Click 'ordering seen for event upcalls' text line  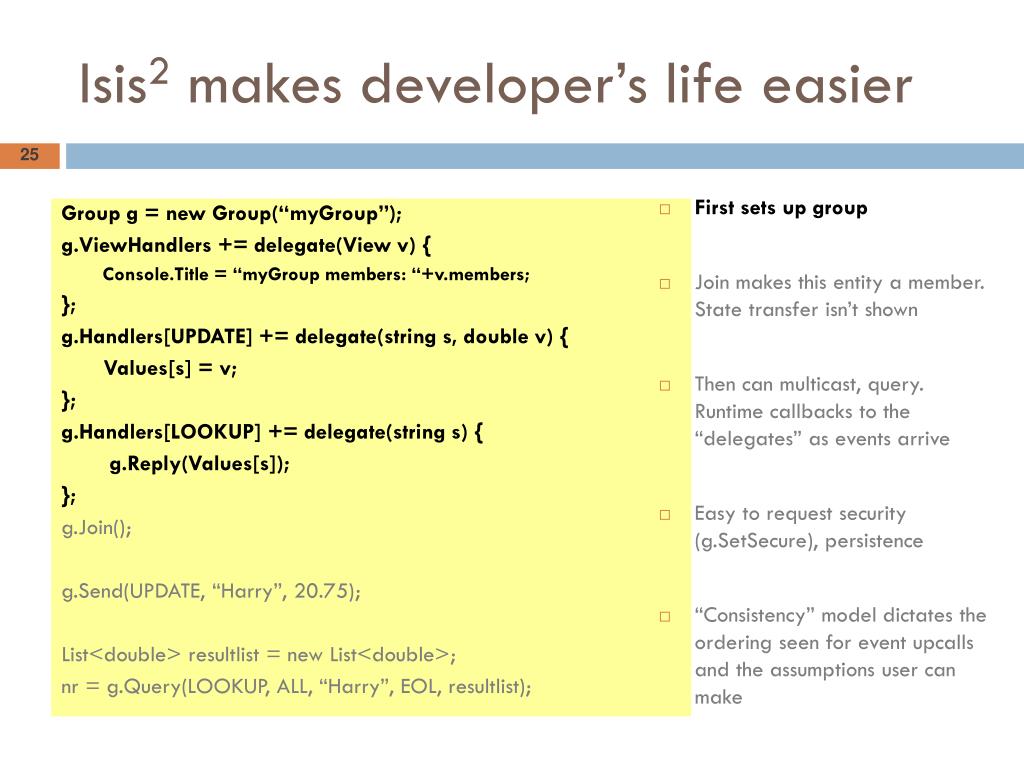834,643
